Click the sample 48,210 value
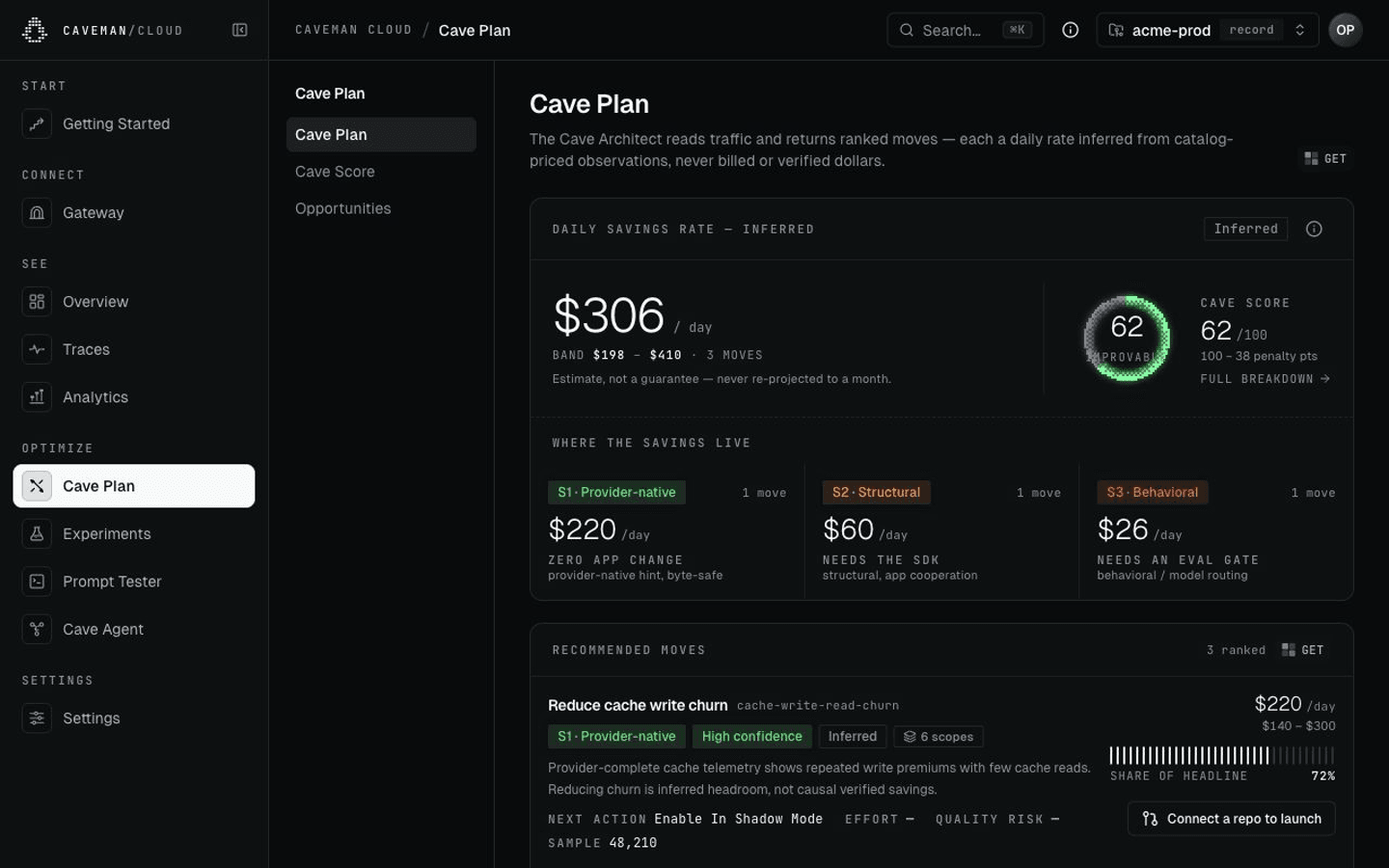1389x868 pixels. click(x=633, y=843)
